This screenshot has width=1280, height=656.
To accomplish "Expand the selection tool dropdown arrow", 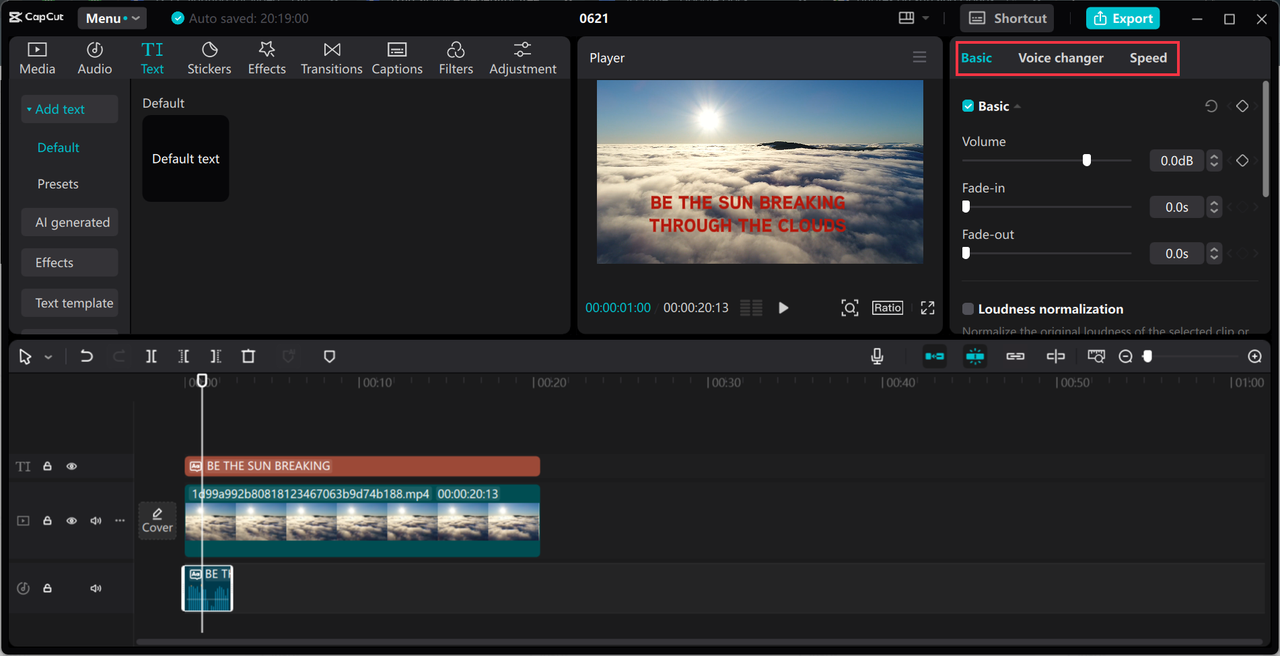I will click(x=48, y=357).
